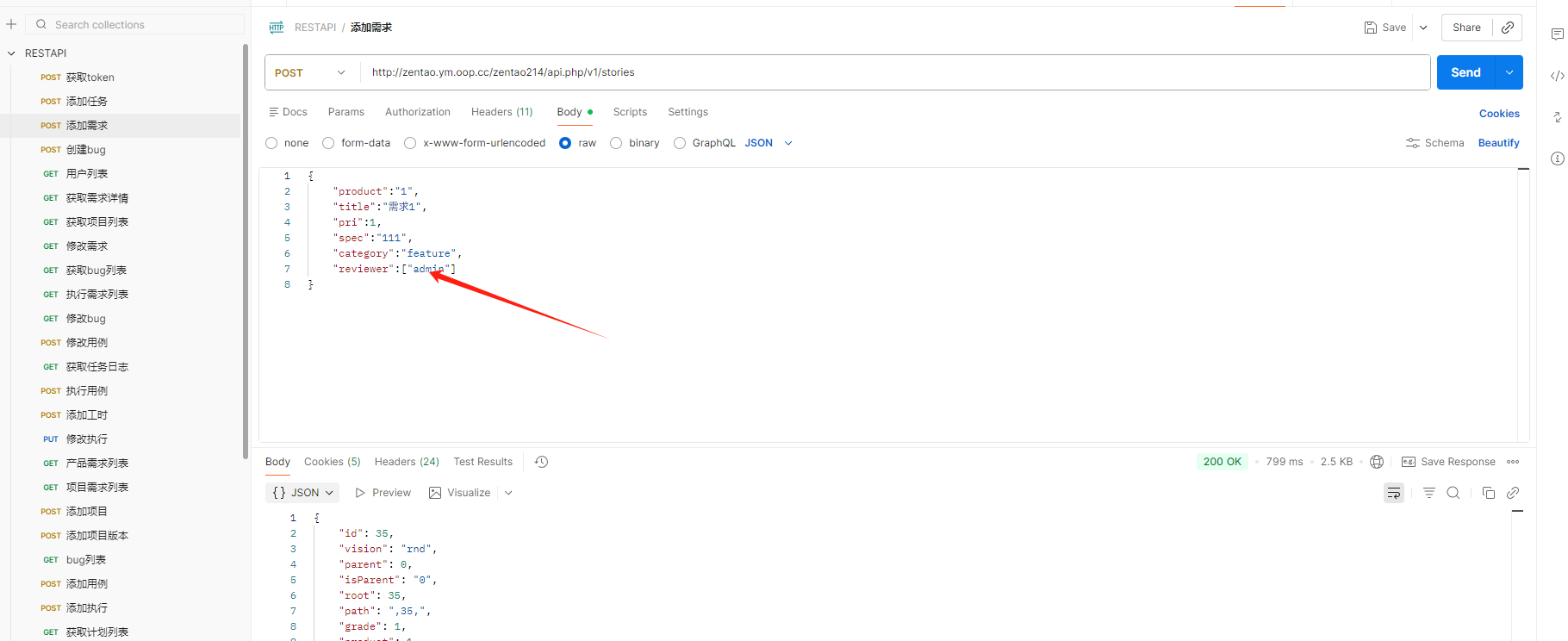Switch to the request Settings tab
The height and width of the screenshot is (641, 1568).
pos(688,112)
